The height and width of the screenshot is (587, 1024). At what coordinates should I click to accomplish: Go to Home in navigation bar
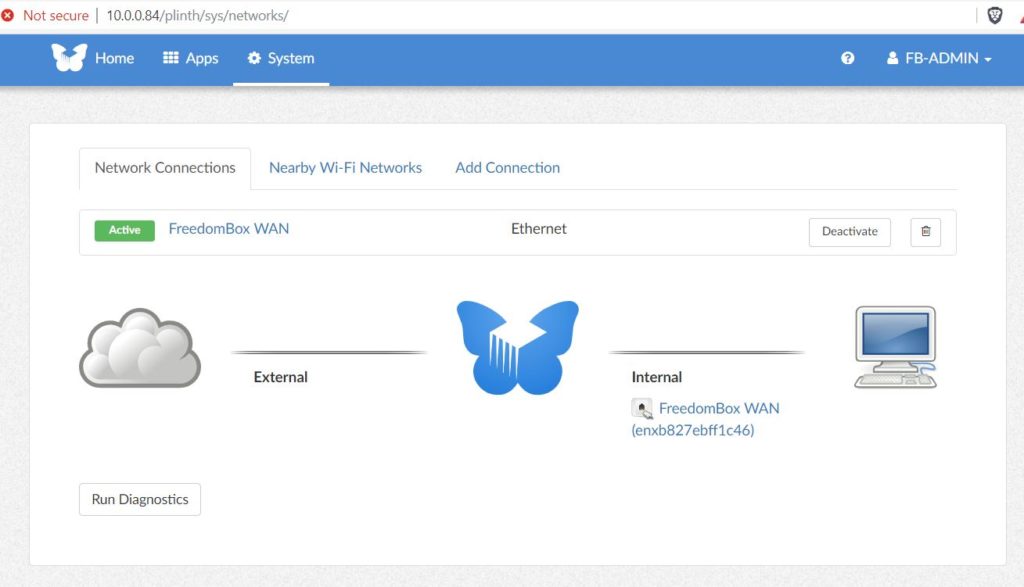114,58
